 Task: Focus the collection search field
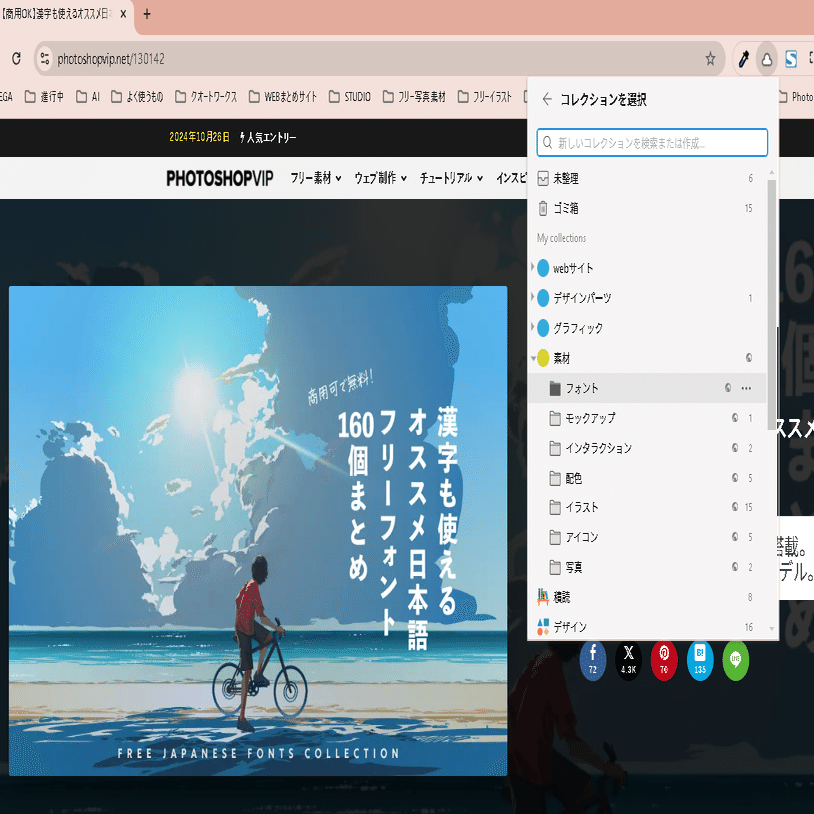point(652,143)
